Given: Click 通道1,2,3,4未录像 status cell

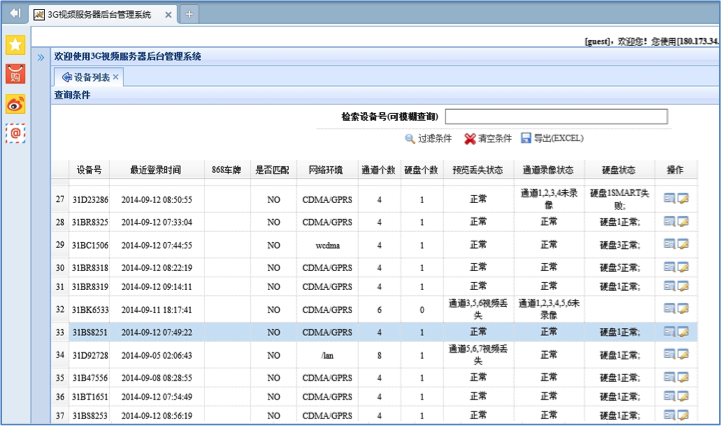Looking at the screenshot, I should coord(549,199).
